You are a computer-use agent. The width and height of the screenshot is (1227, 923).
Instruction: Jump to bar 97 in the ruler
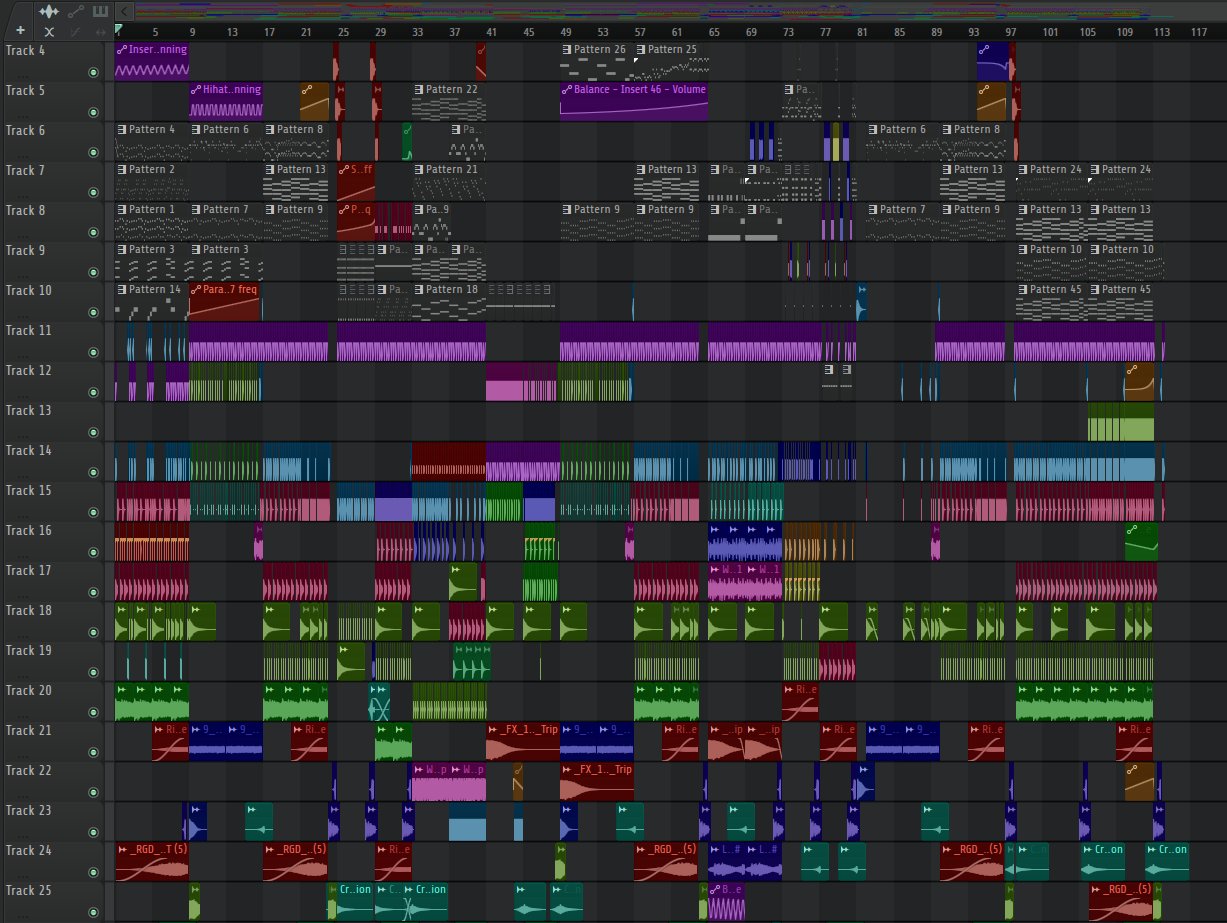tap(1011, 32)
